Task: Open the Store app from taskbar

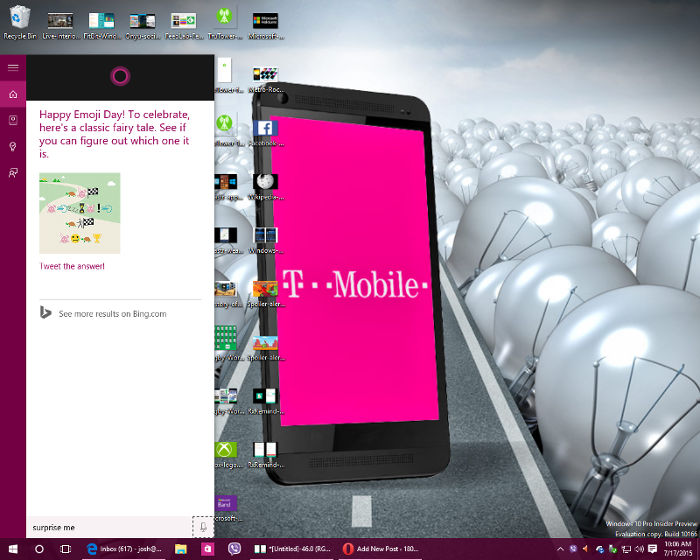Action: pyautogui.click(x=207, y=549)
